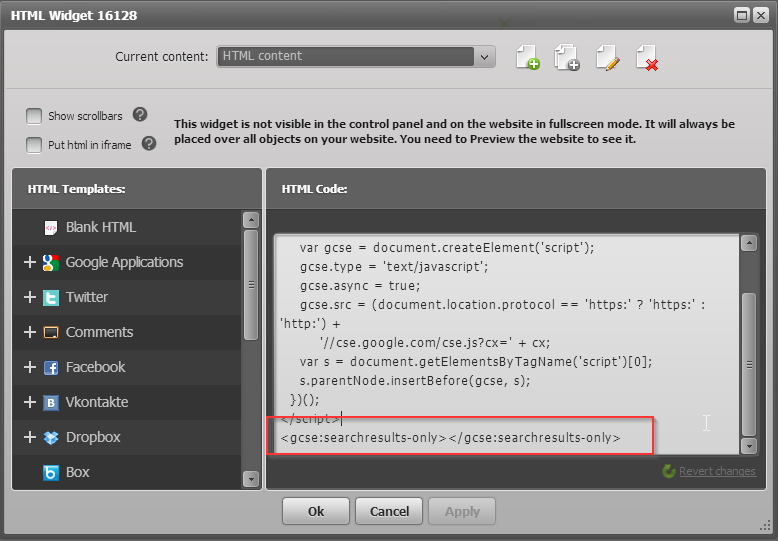
Task: Open help for Show scrollbars
Action: (x=140, y=115)
